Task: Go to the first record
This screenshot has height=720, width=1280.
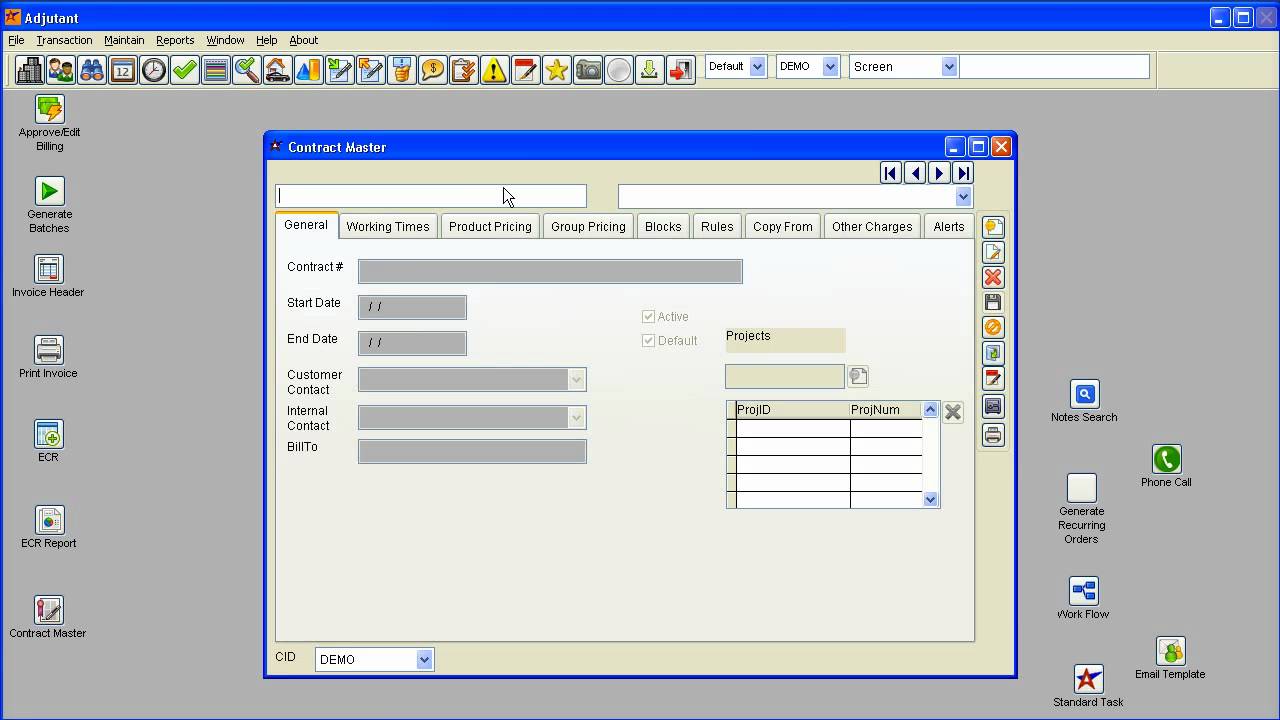Action: click(890, 173)
